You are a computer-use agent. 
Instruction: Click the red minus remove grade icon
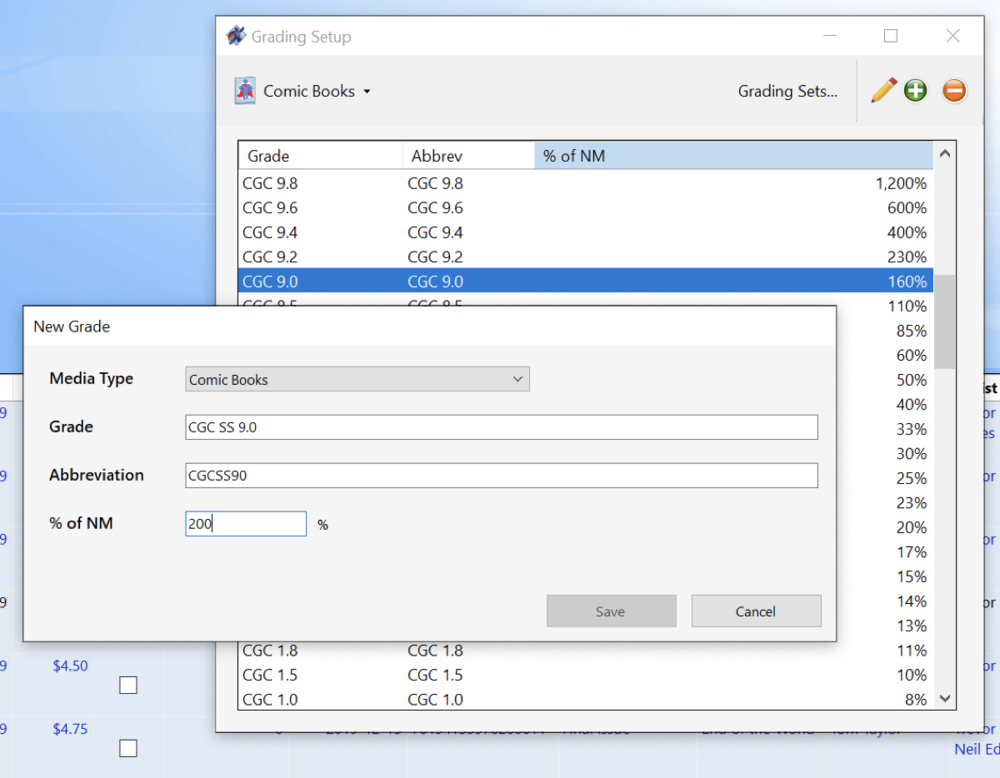pos(954,91)
